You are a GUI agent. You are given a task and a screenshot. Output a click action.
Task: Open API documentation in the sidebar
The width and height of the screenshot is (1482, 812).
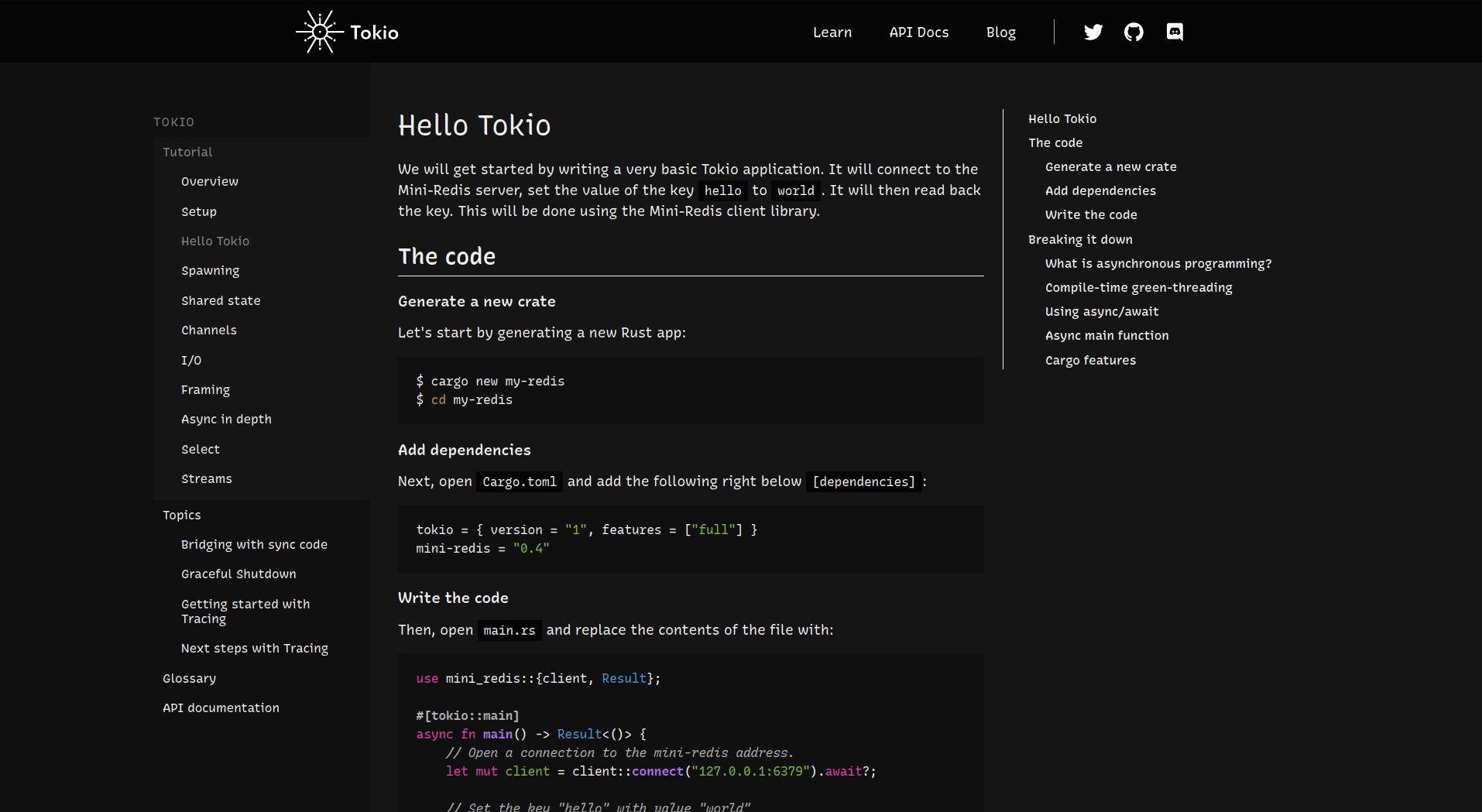point(221,708)
